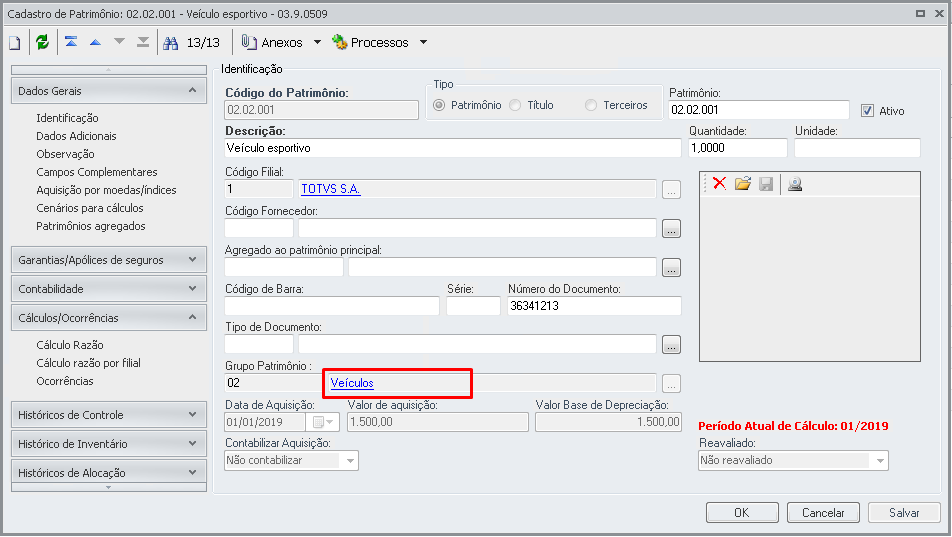
Task: Expand the Histórico de Inventário section
Action: tap(109, 443)
